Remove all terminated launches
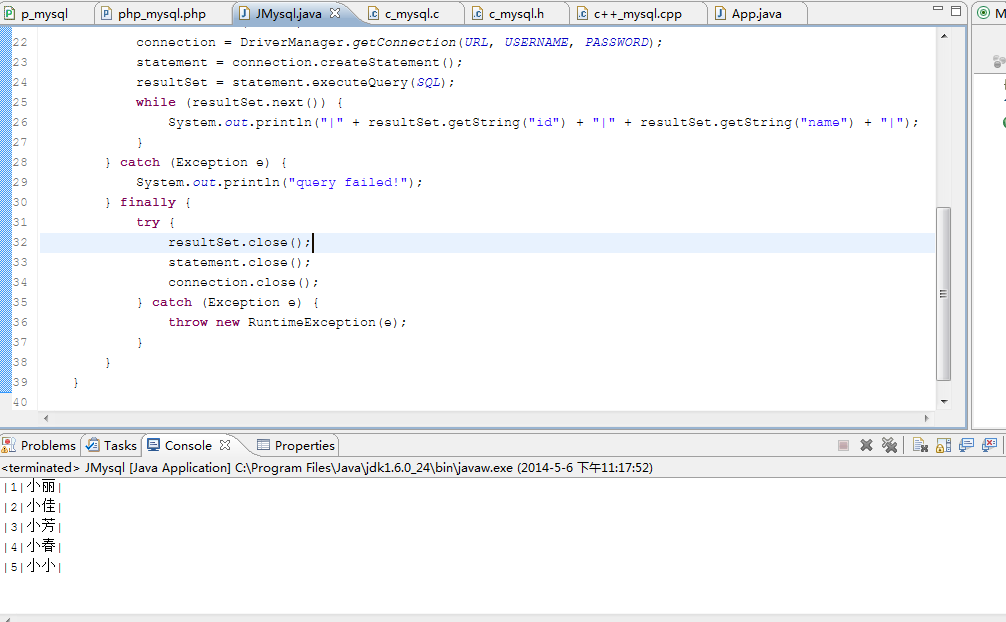The image size is (1006, 622). (x=890, y=446)
